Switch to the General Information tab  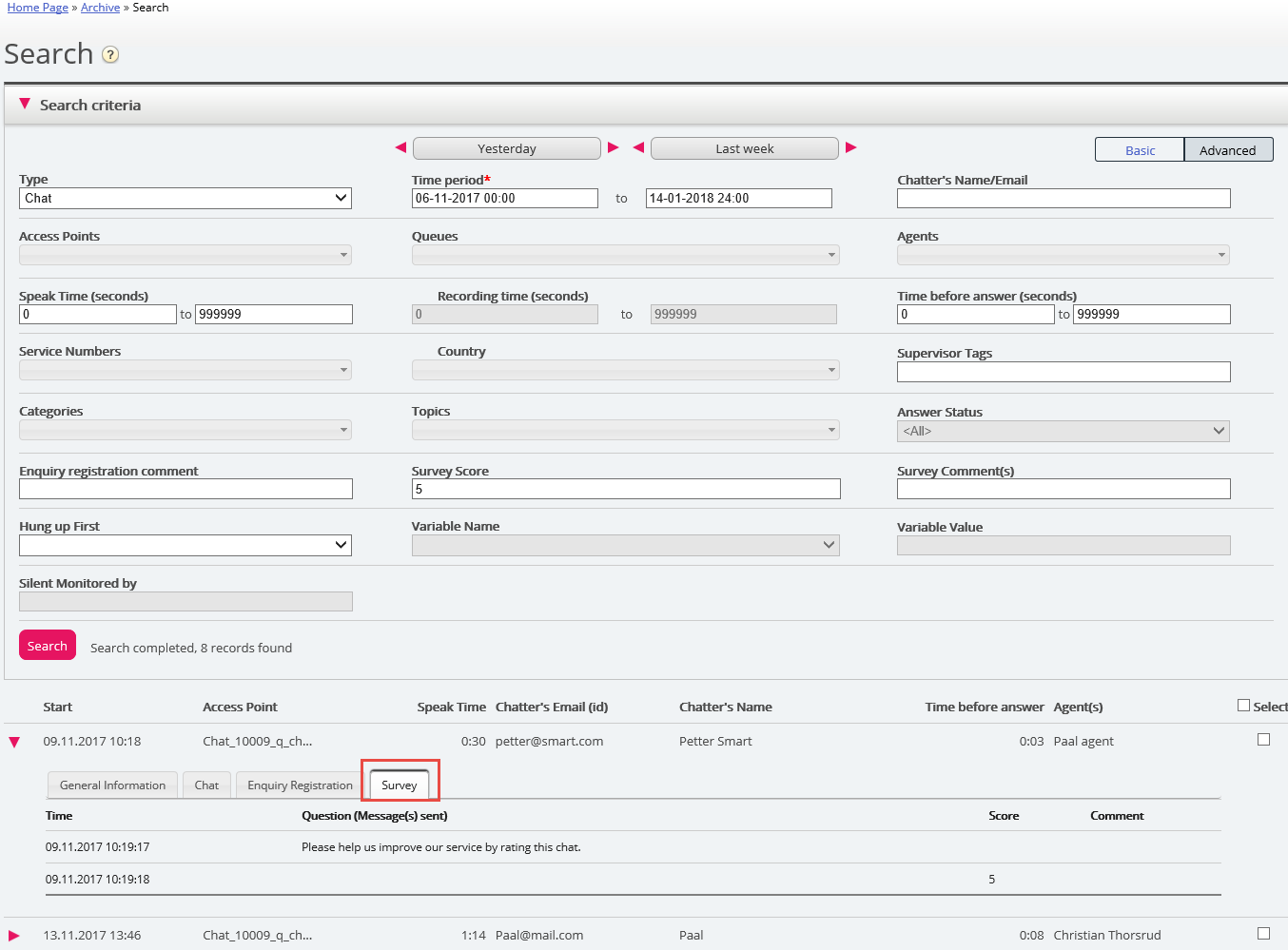[x=112, y=785]
